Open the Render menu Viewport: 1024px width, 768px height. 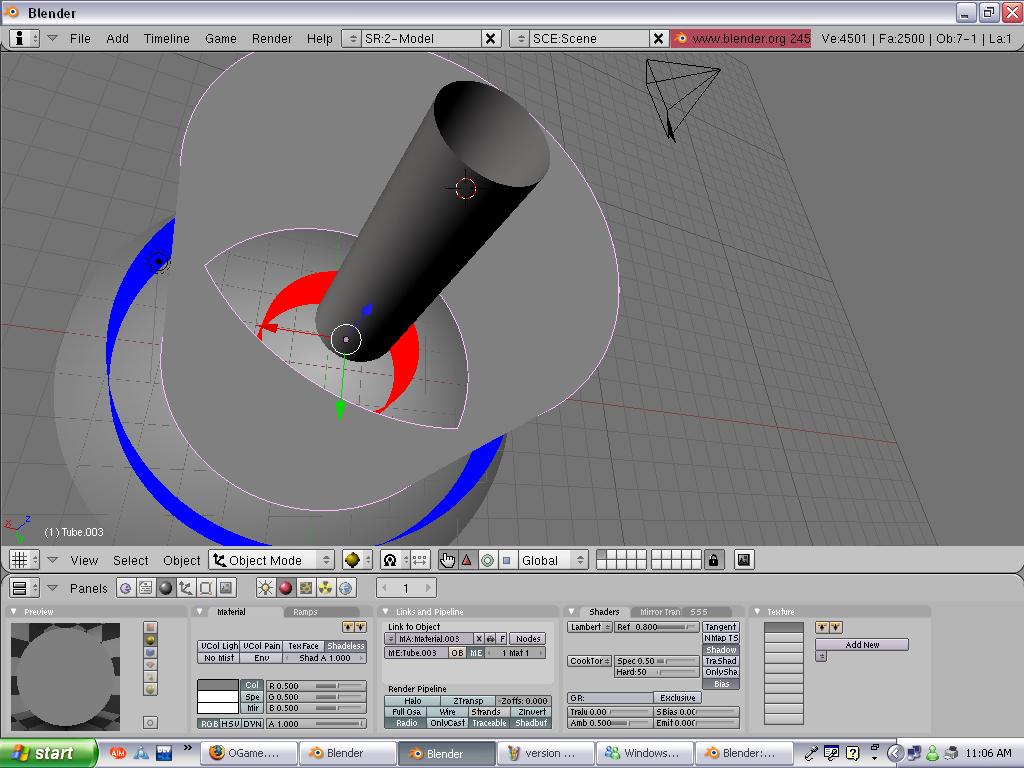click(x=271, y=38)
